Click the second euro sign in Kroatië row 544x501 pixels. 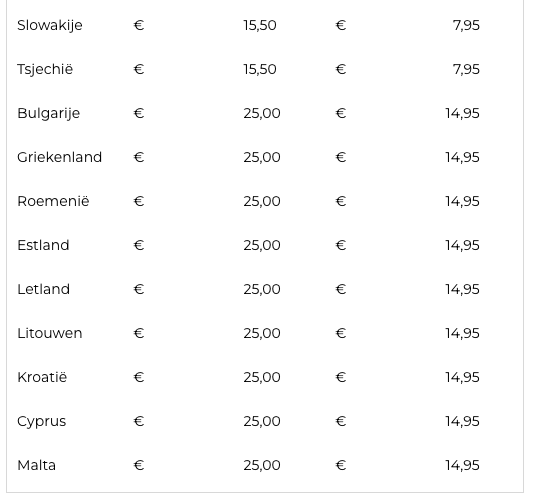point(341,377)
